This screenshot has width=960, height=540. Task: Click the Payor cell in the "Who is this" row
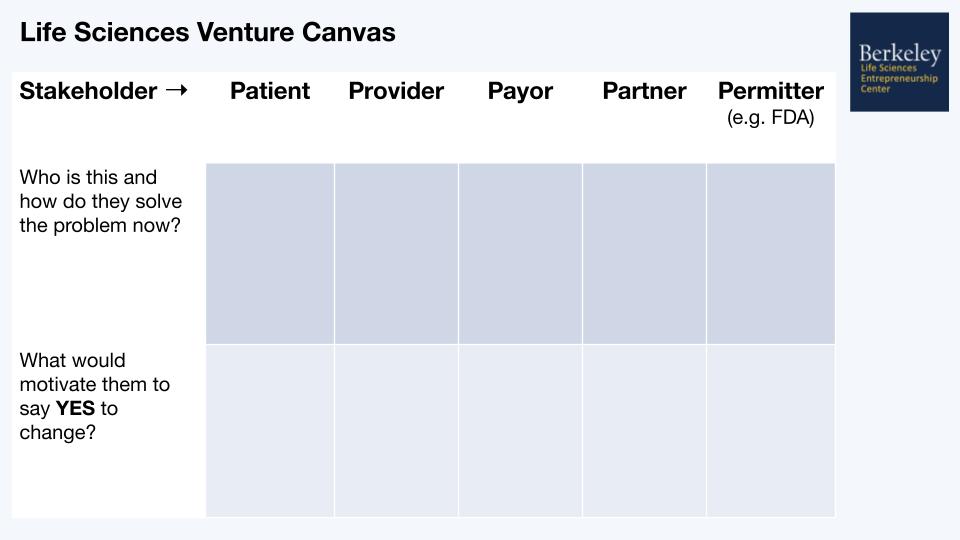coord(520,254)
